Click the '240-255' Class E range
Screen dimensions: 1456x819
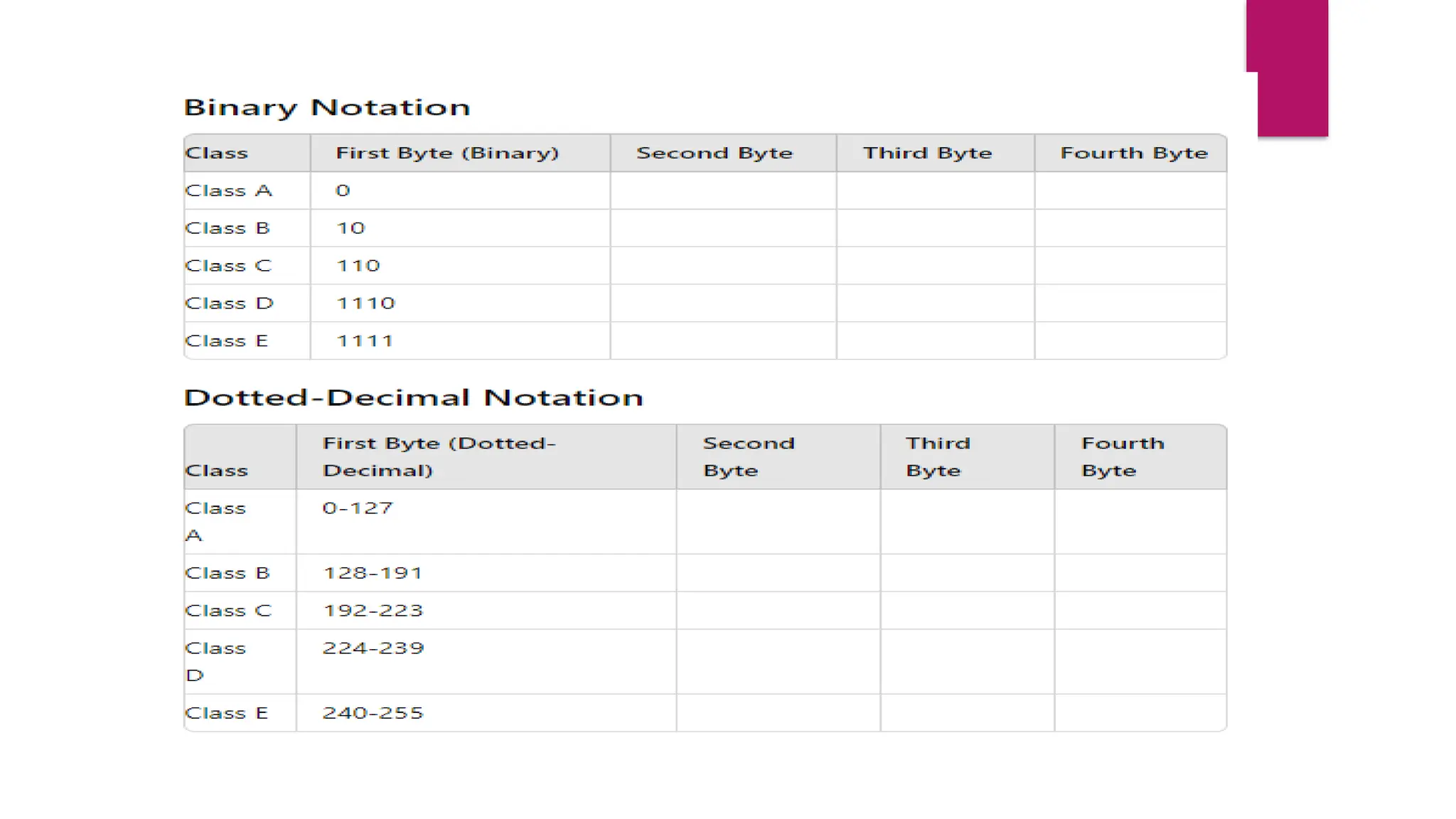pyautogui.click(x=373, y=713)
